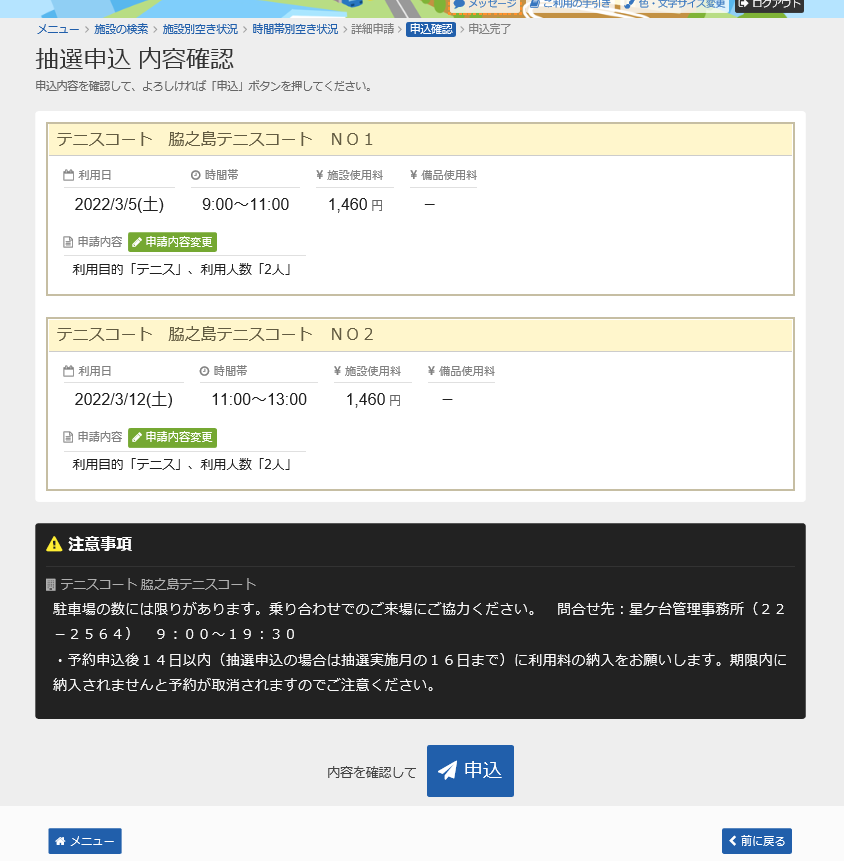Viewport: 844px width, 861px height.
Task: Go back with the 前に戻る button
Action: point(757,841)
